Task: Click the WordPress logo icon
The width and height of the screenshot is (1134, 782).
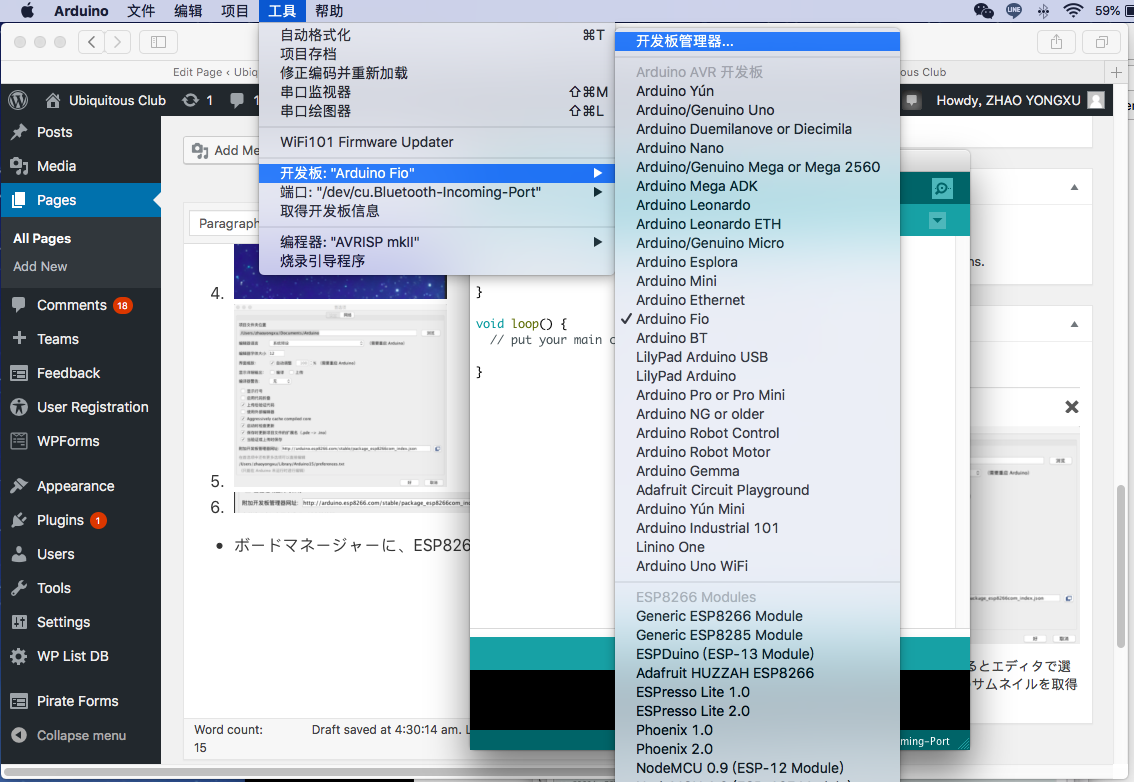Action: [18, 101]
